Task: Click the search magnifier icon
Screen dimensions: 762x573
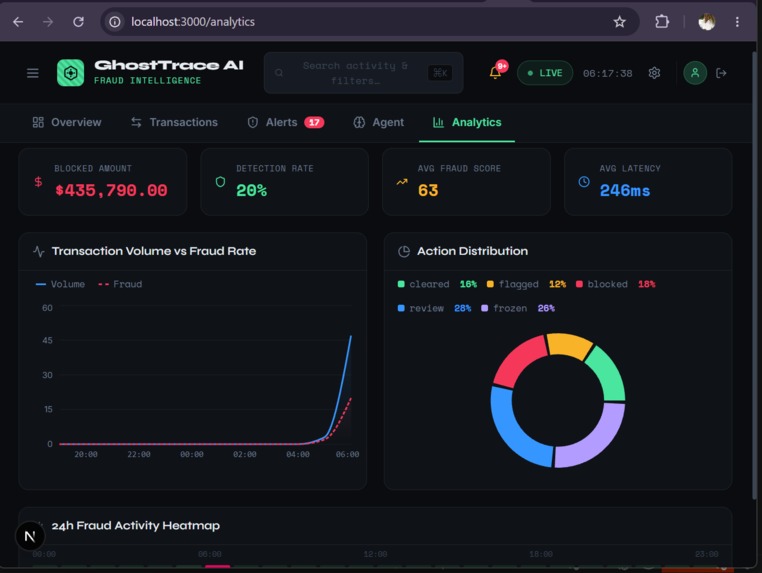Action: pos(279,73)
